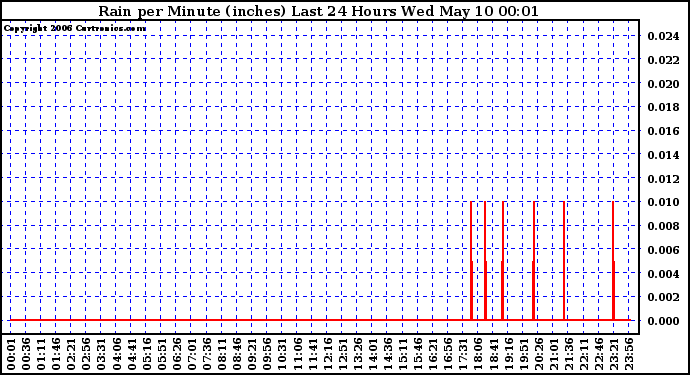Screen dimensions: 690x375
Task: Click the 08:46 time label
Action: coord(237,354)
